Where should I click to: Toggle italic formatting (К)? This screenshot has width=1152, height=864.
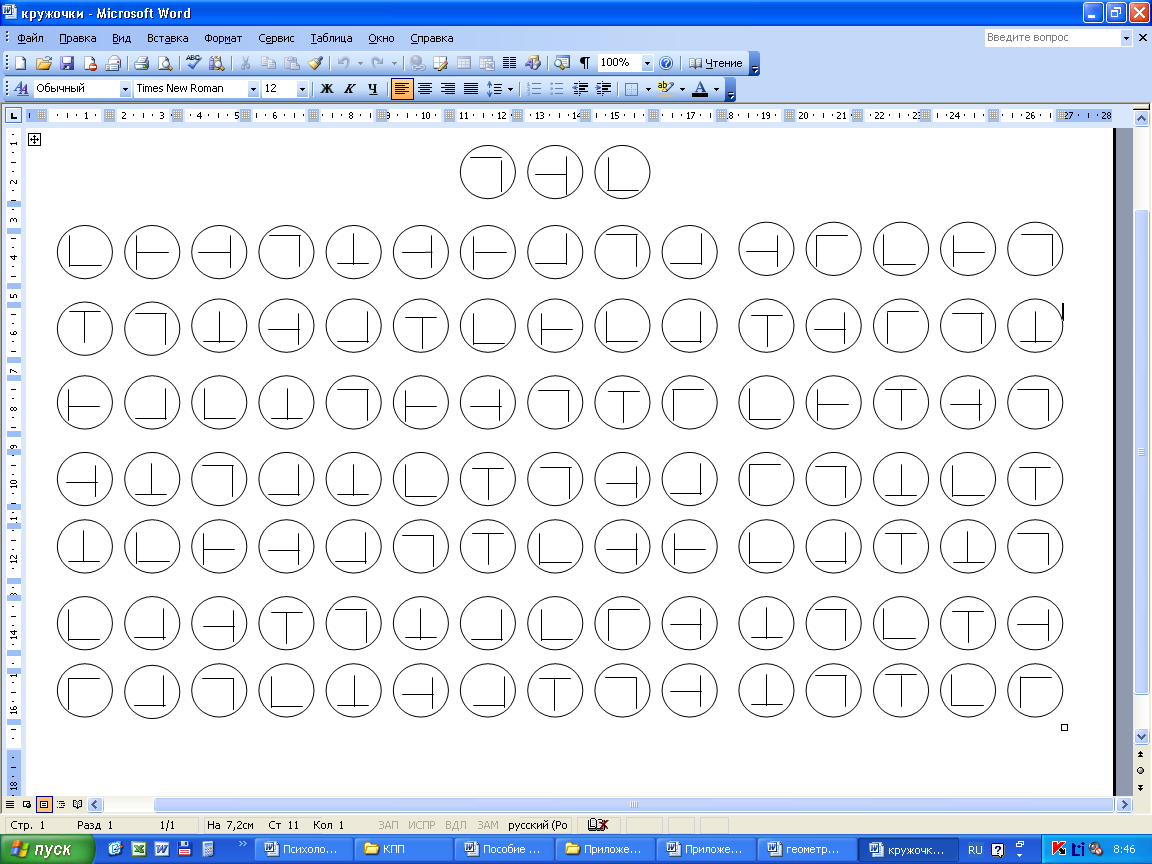coord(350,89)
